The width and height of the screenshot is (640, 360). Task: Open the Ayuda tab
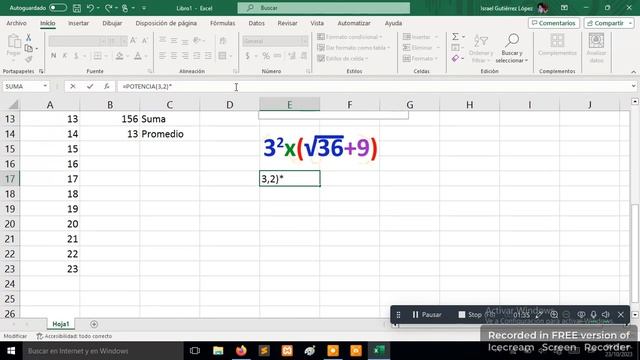tap(393, 23)
